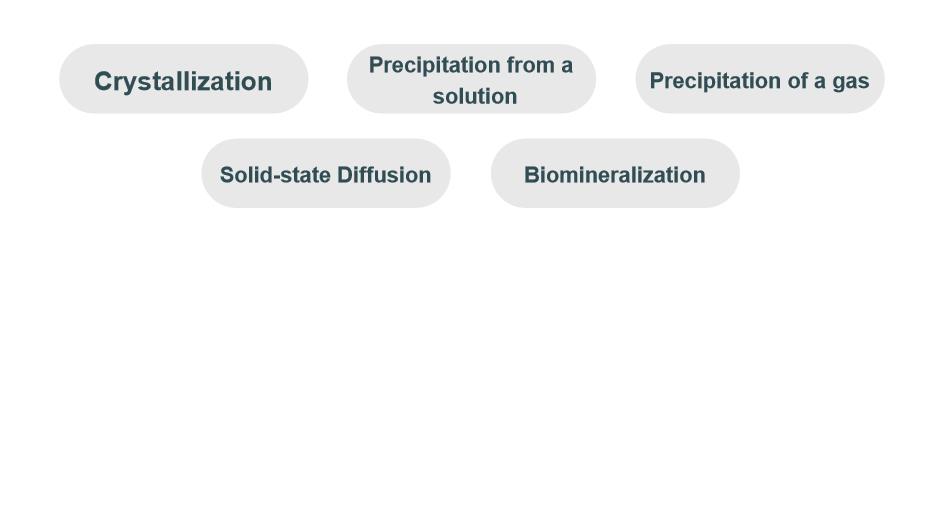This screenshot has width=940, height=526.
Task: Click the Crystallization option
Action: click(x=183, y=79)
